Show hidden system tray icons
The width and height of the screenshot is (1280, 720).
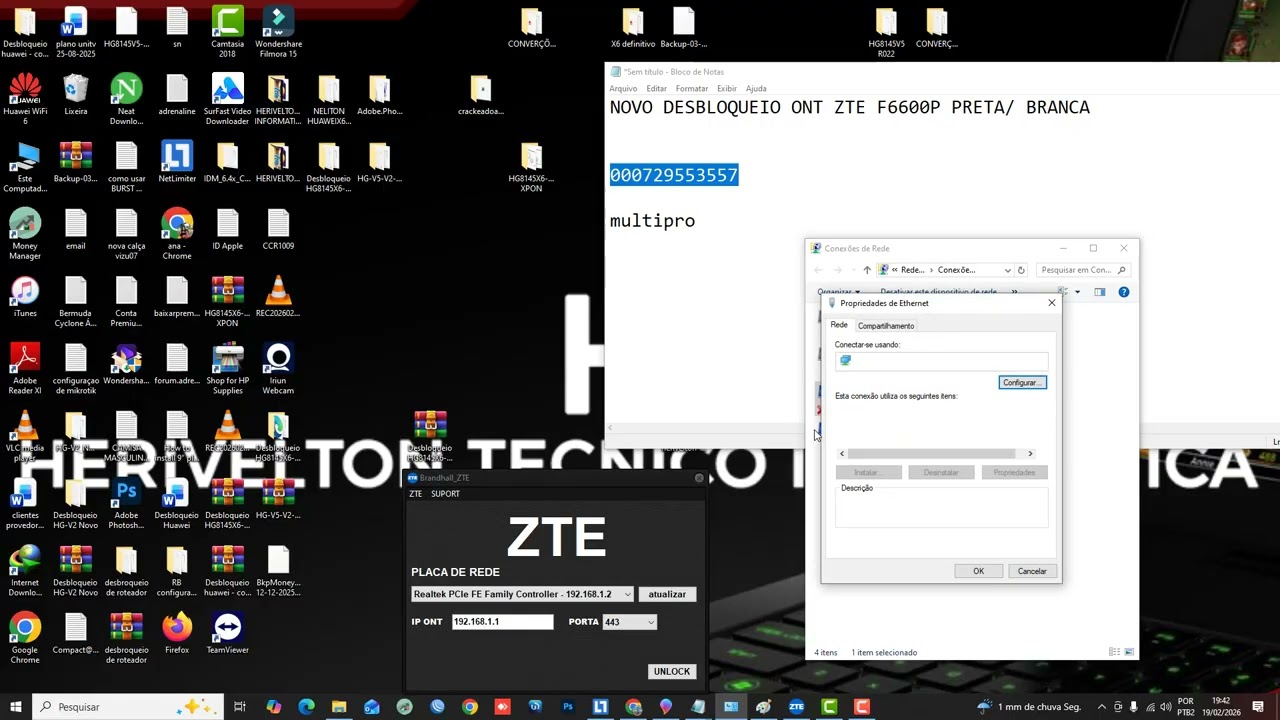[x=1102, y=707]
